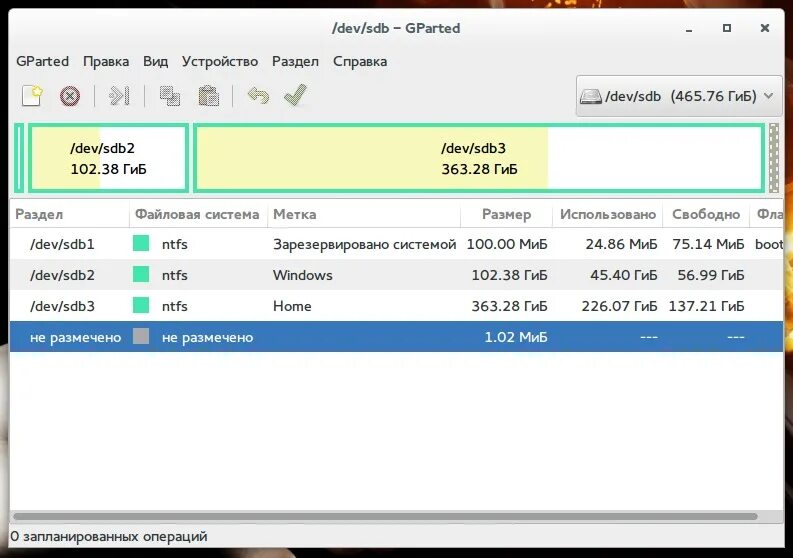Click the '24.86 МиБ' used cell

tap(622, 244)
